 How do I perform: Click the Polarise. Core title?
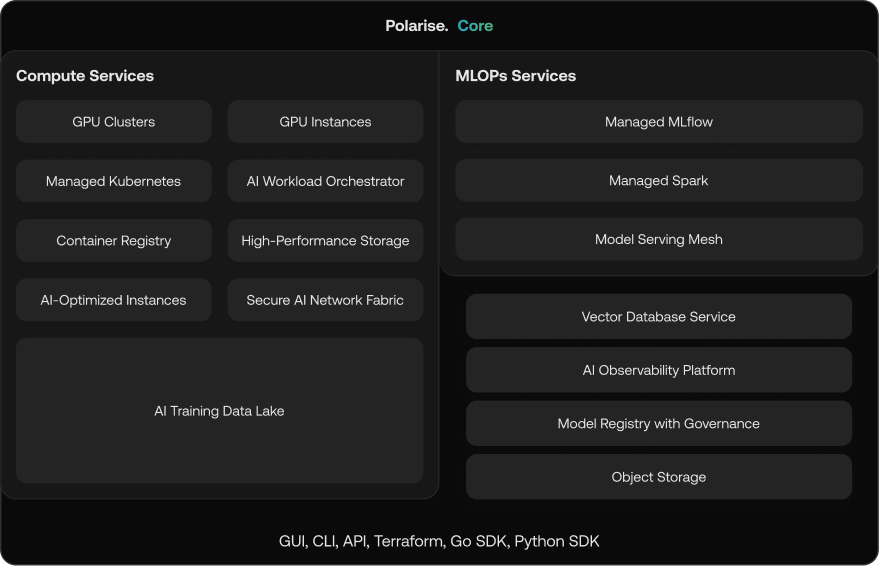439,26
